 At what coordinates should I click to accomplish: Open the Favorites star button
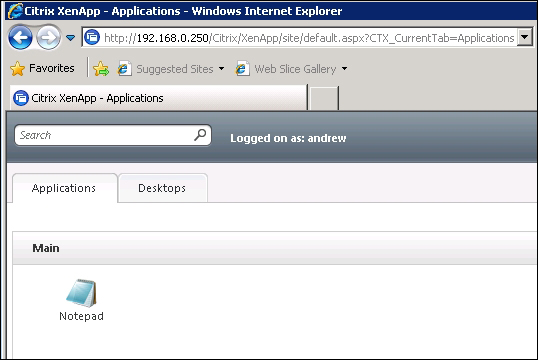pyautogui.click(x=43, y=68)
